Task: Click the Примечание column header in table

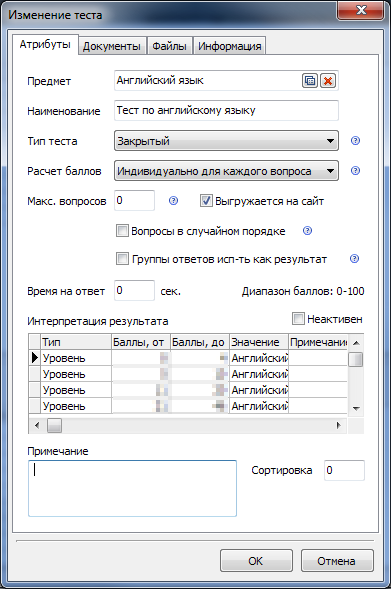Action: 318,342
